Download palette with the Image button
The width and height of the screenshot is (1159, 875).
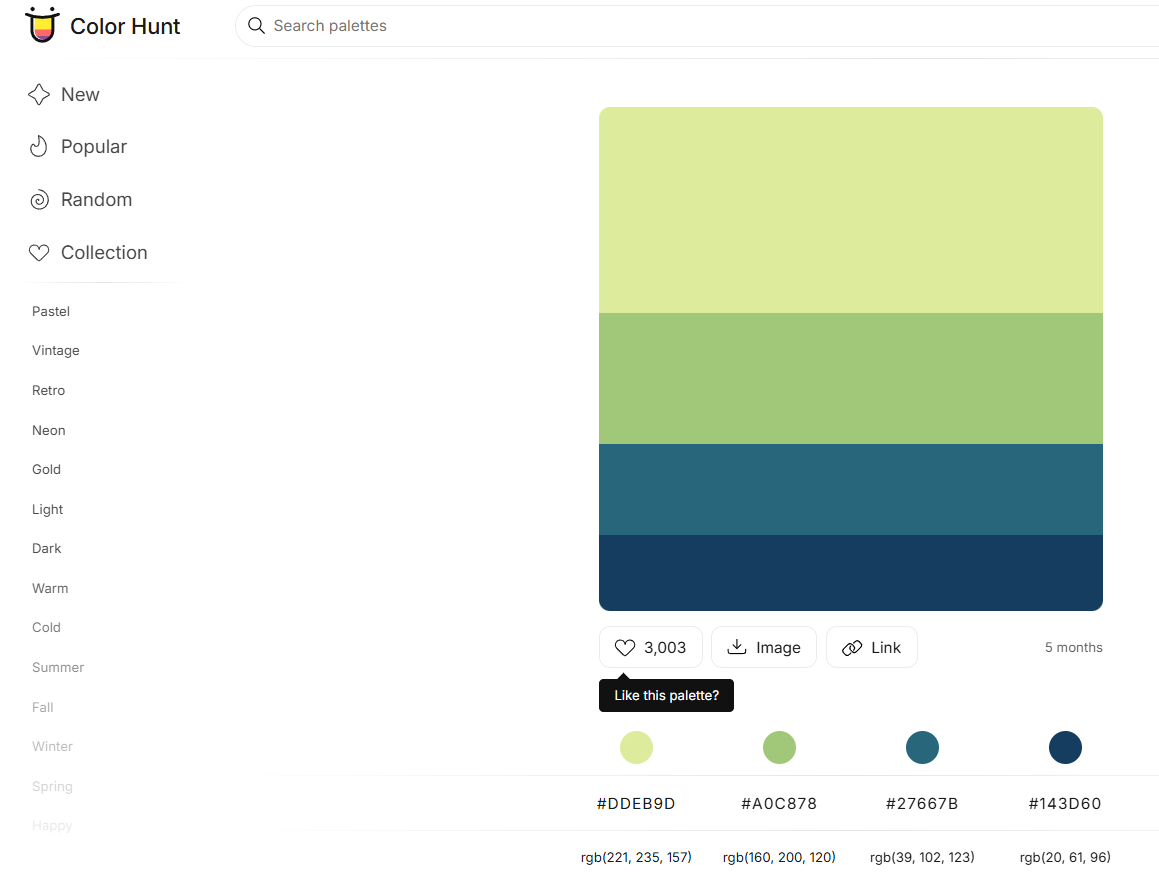tap(764, 647)
